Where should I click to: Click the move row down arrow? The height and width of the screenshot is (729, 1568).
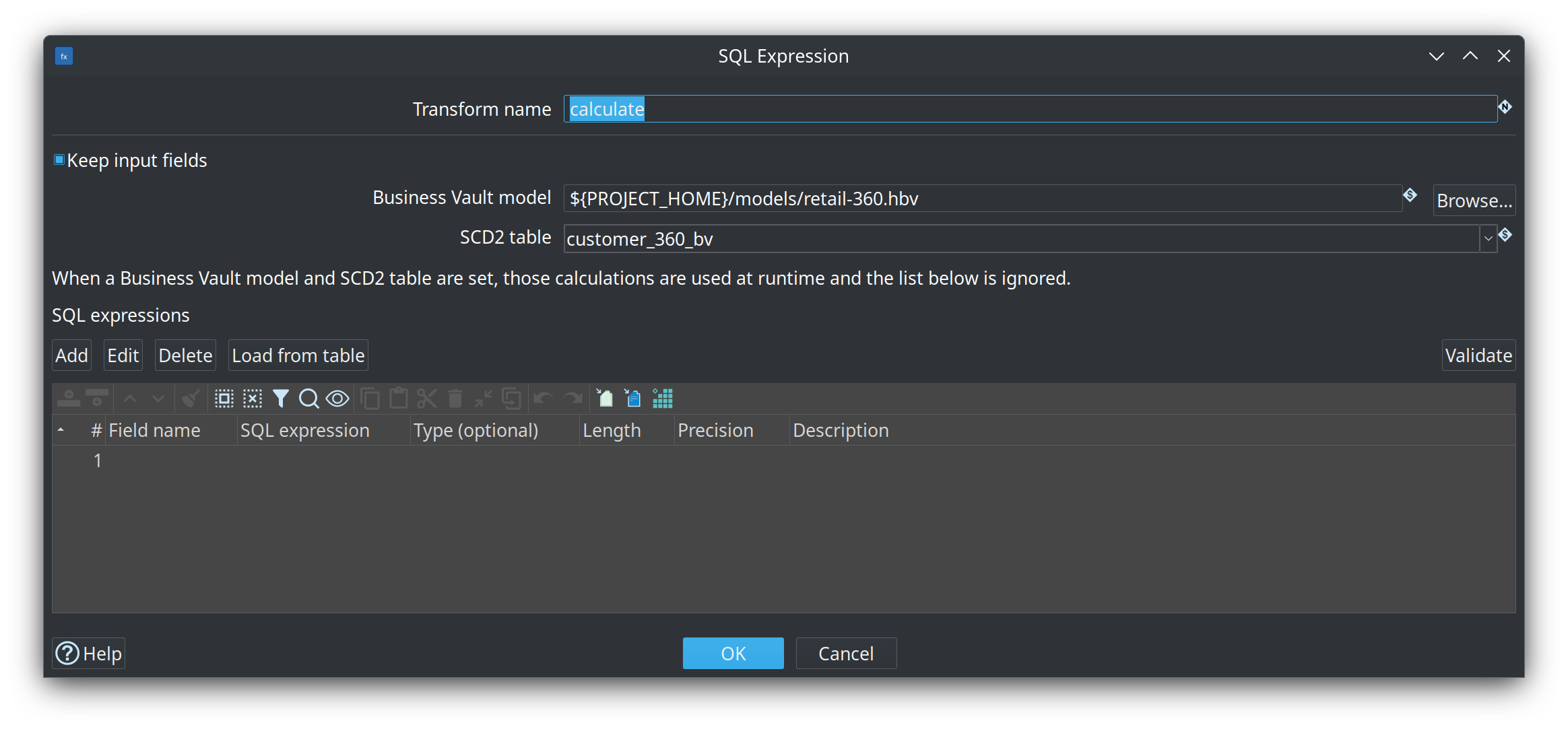(x=158, y=398)
